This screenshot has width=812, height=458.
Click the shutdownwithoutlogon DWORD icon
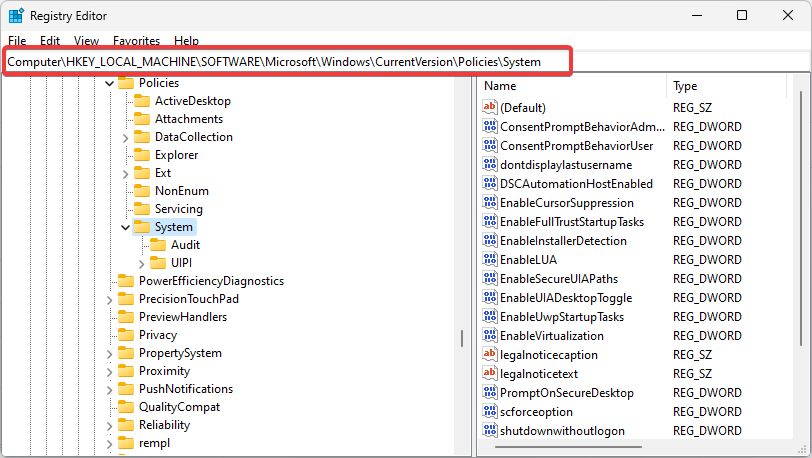click(489, 431)
